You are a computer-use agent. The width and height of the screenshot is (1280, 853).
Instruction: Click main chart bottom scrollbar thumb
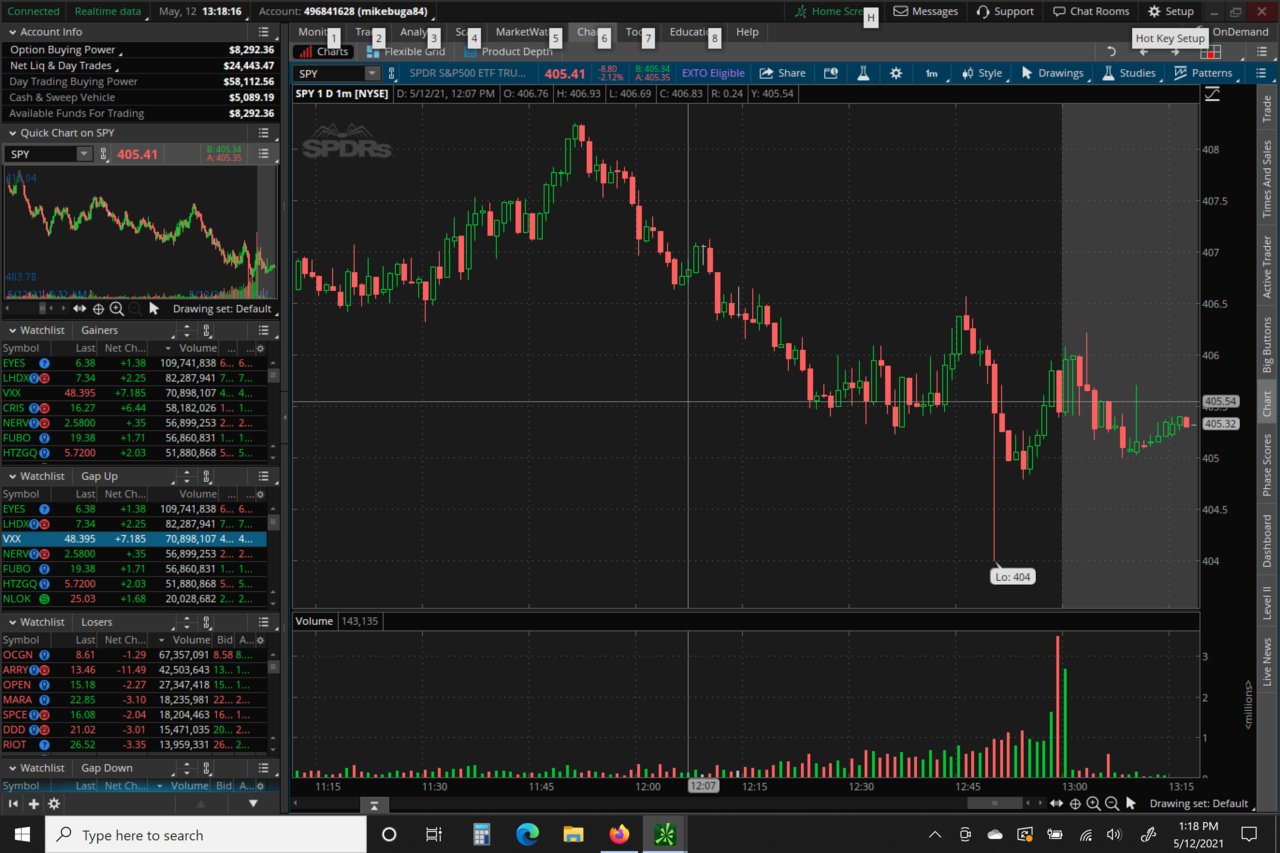click(x=993, y=803)
